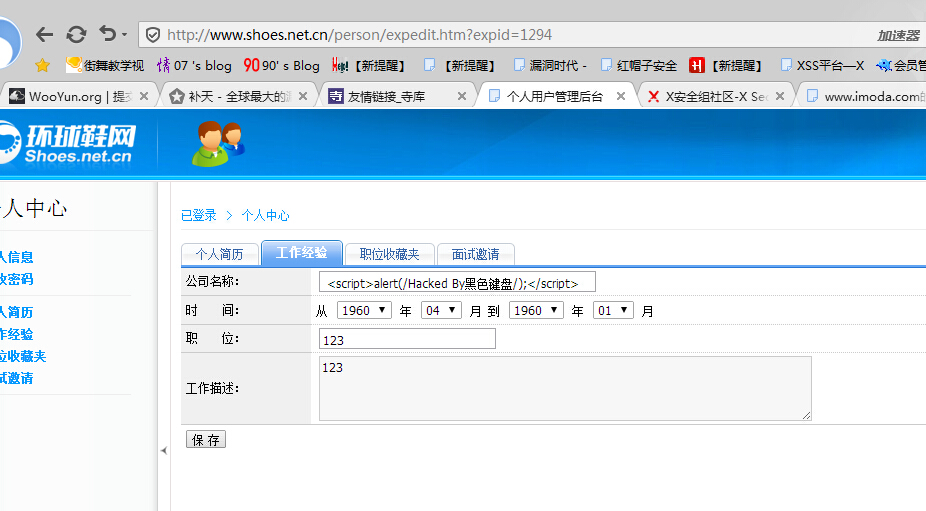Click the 环球鞋网 Shoes.net.cn logo
Viewport: 926px width, 511px height.
pyautogui.click(x=67, y=143)
